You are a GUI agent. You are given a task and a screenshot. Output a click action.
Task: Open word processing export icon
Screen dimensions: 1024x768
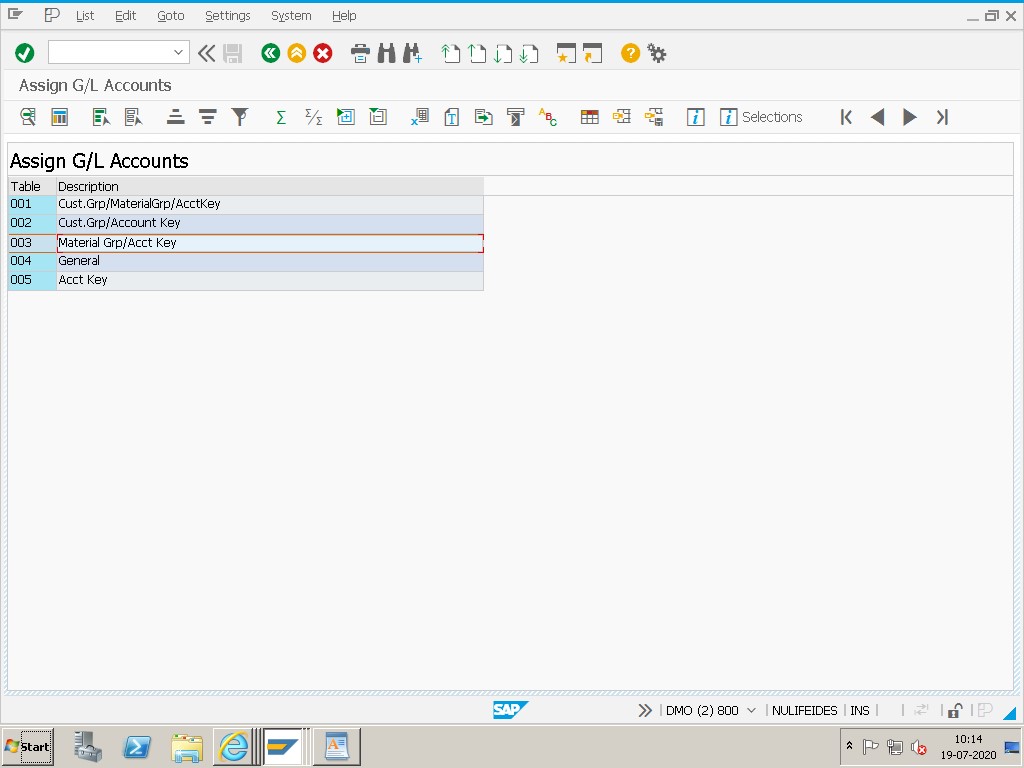click(x=451, y=117)
